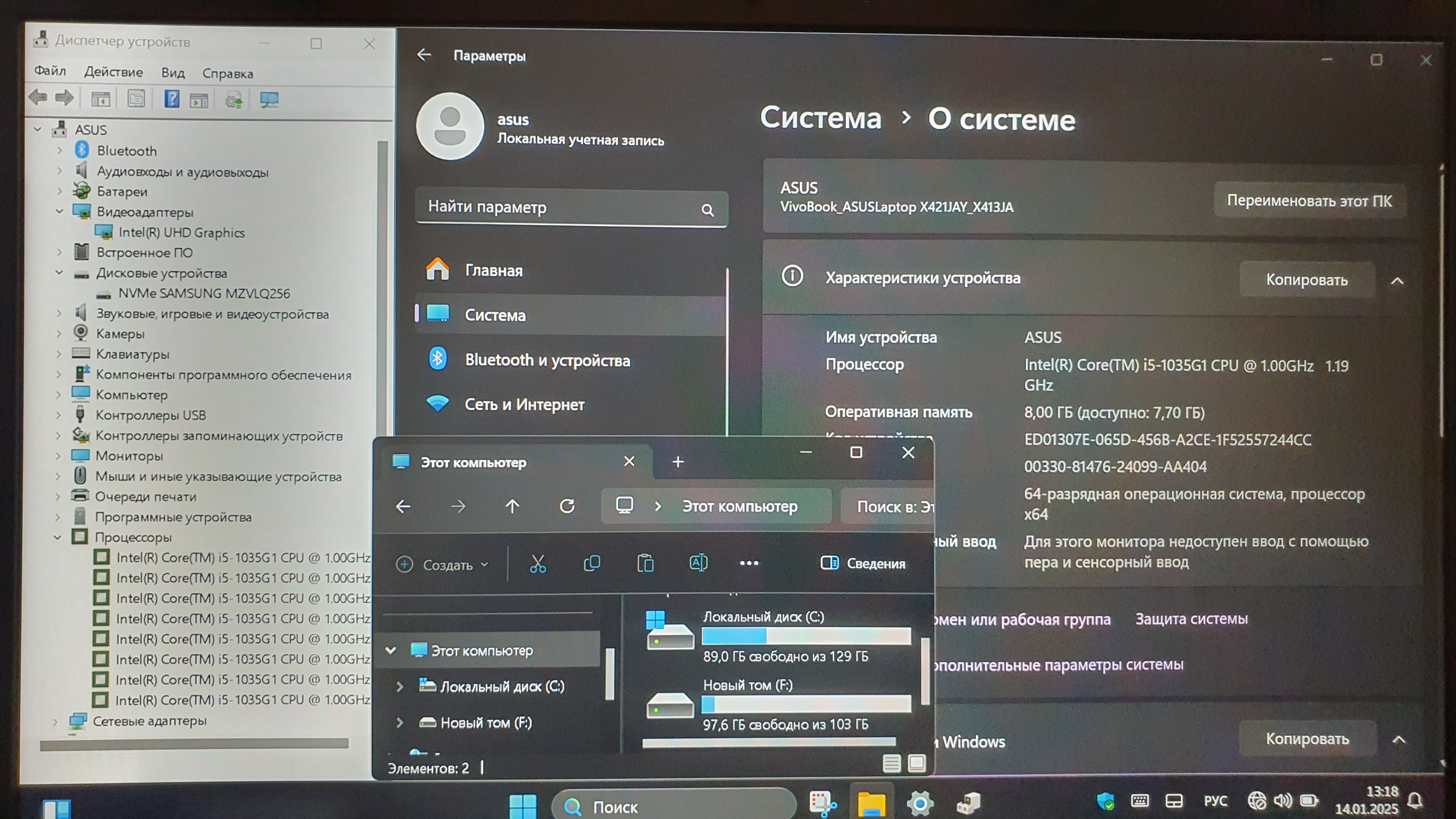Expand the Bluetooth node in device tree
The image size is (1456, 819).
point(59,151)
